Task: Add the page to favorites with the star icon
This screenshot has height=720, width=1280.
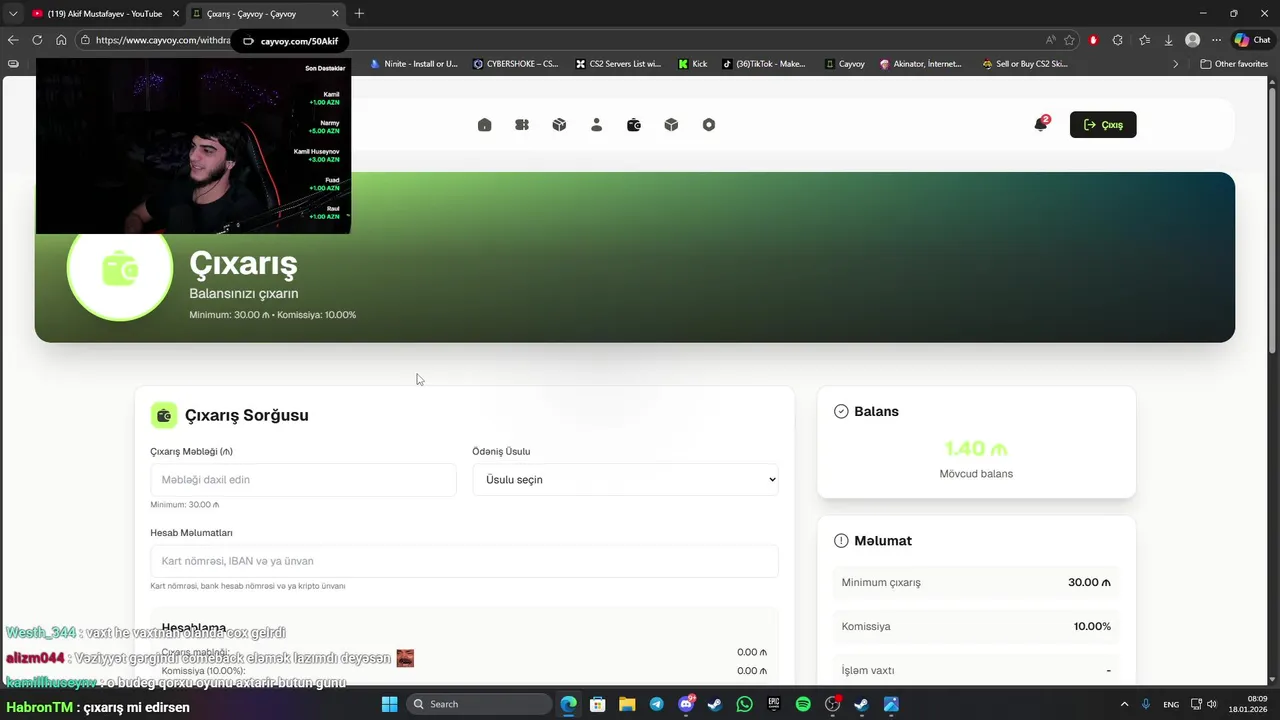Action: [1069, 40]
